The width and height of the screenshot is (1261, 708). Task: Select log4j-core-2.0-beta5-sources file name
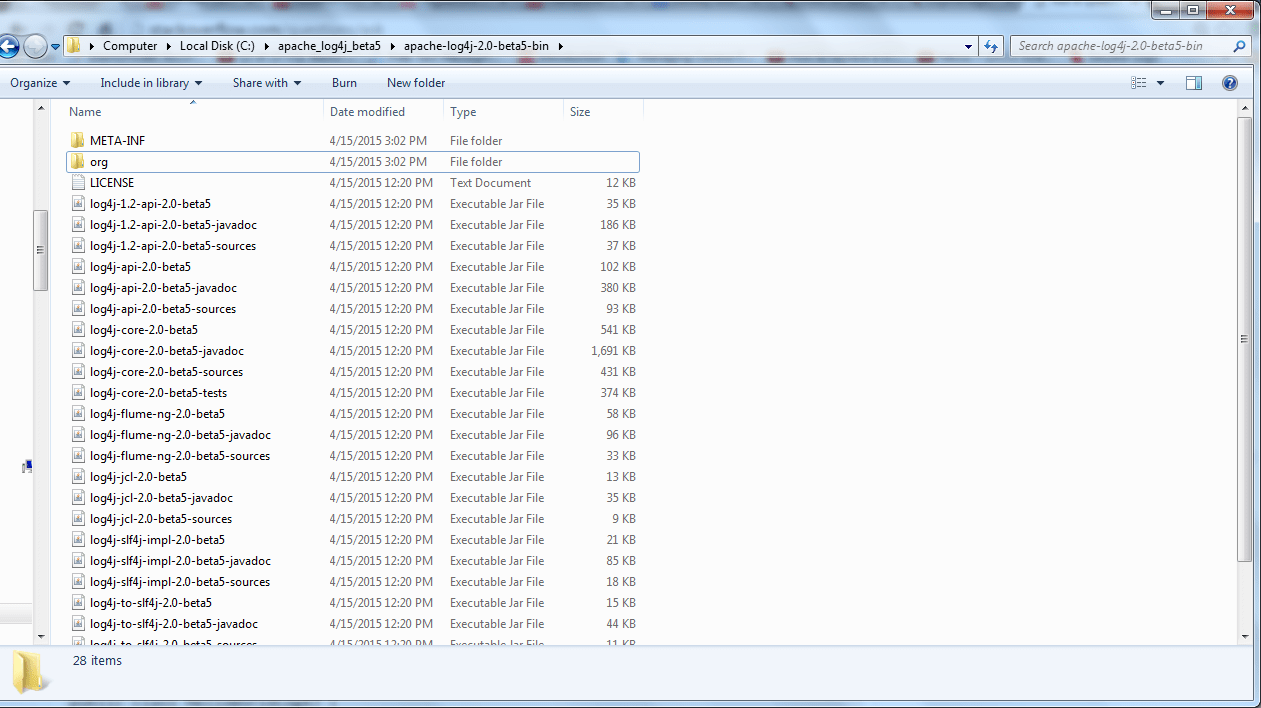point(166,372)
